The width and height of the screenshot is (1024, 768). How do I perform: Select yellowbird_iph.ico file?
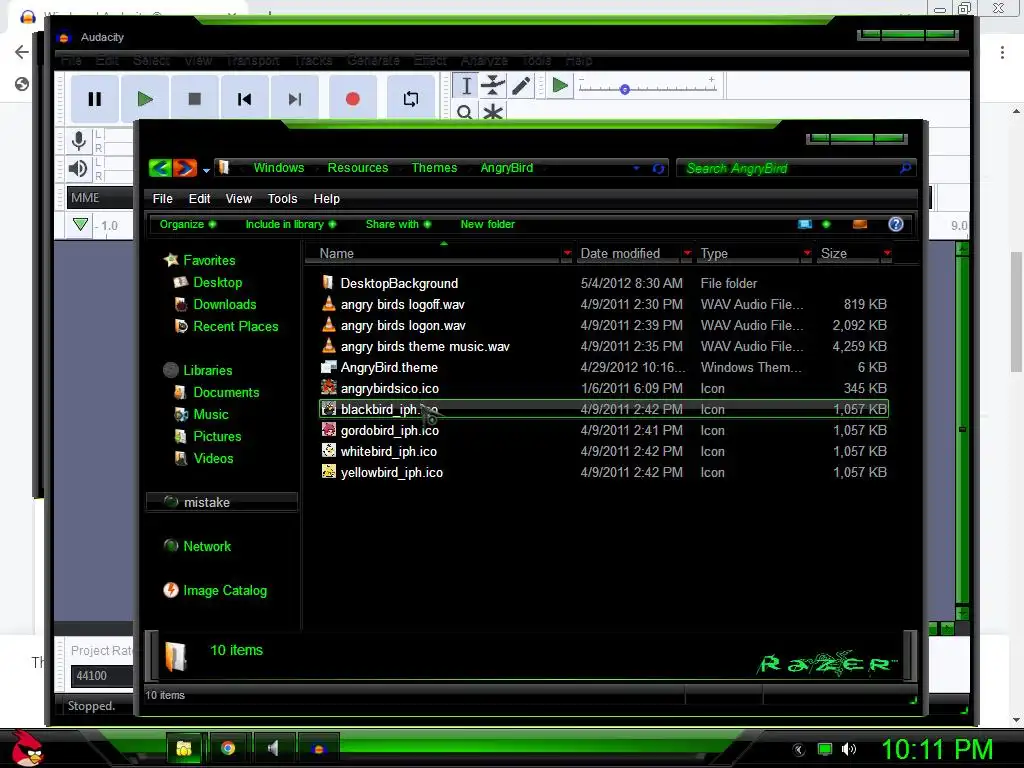pos(391,472)
